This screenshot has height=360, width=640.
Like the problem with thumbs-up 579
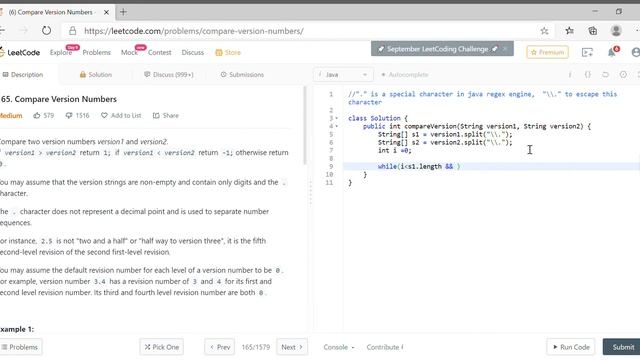pyautogui.click(x=43, y=116)
